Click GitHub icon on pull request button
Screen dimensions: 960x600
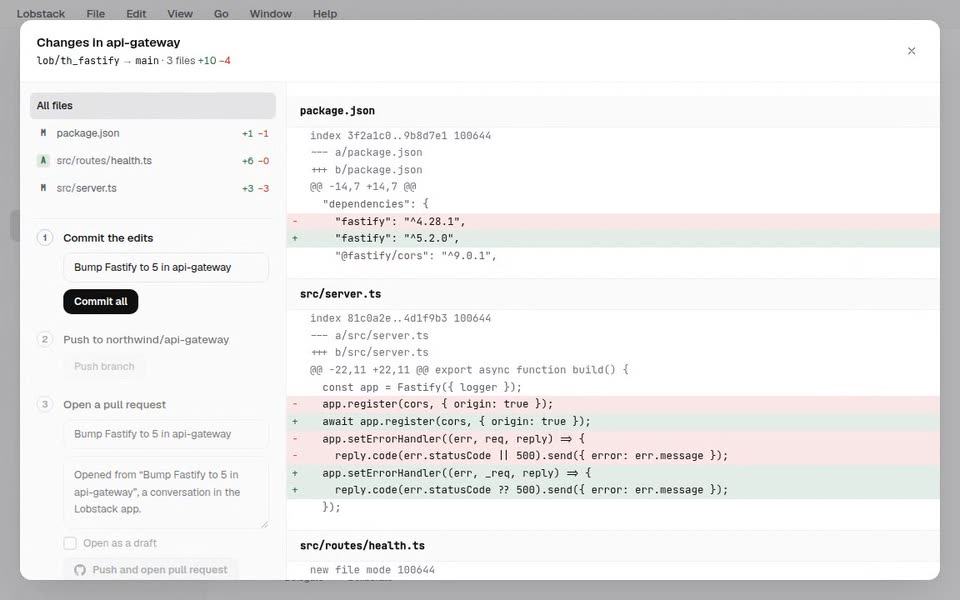(80, 570)
